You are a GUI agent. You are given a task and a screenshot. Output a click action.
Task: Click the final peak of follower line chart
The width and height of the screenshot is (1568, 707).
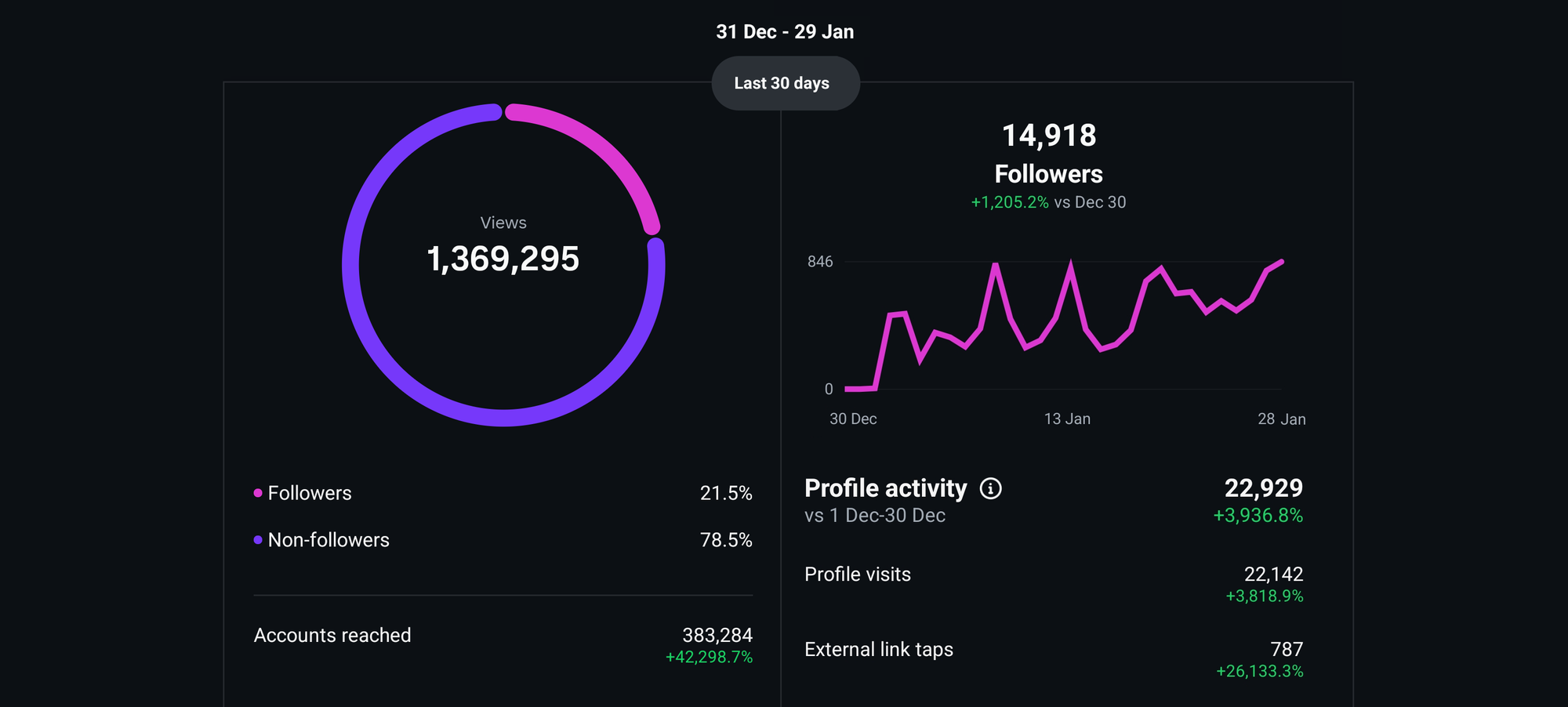pos(1282,262)
